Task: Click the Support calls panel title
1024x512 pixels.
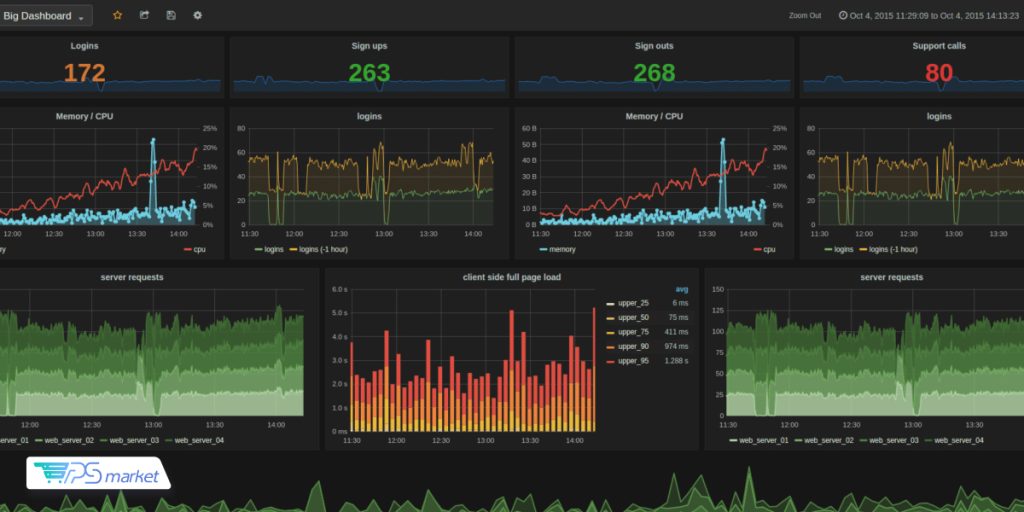Action: pos(938,46)
